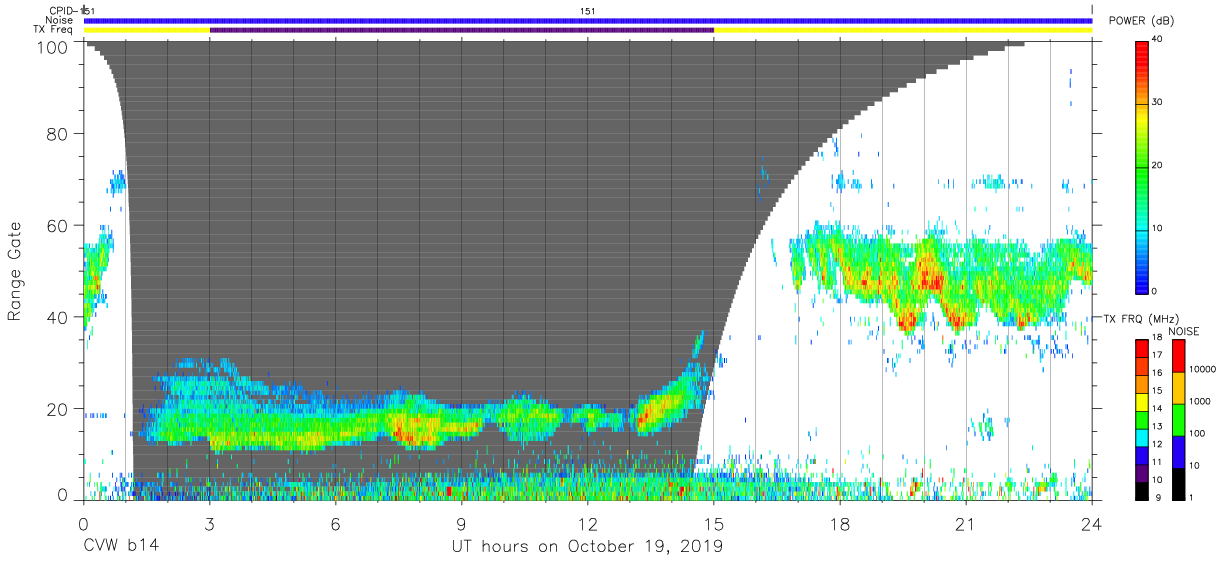Click the 'Noise' strip label at top left
The width and height of the screenshot is (1228, 567).
tap(58, 20)
